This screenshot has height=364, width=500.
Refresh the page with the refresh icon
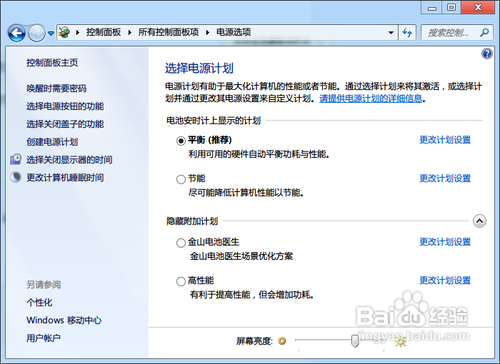pyautogui.click(x=407, y=33)
